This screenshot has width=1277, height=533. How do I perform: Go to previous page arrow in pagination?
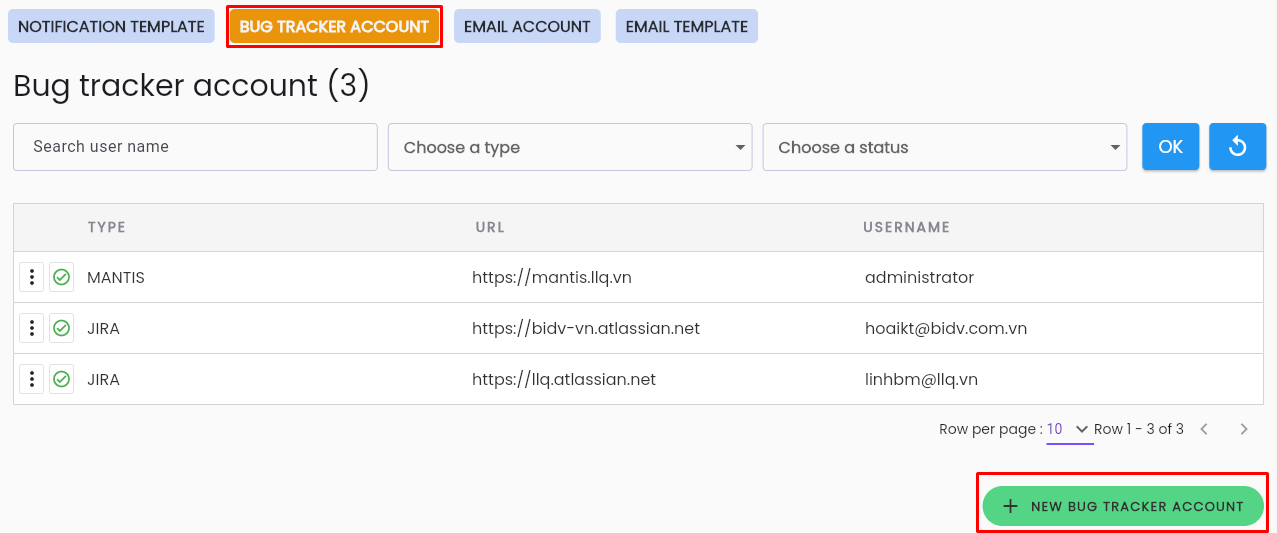click(1204, 429)
